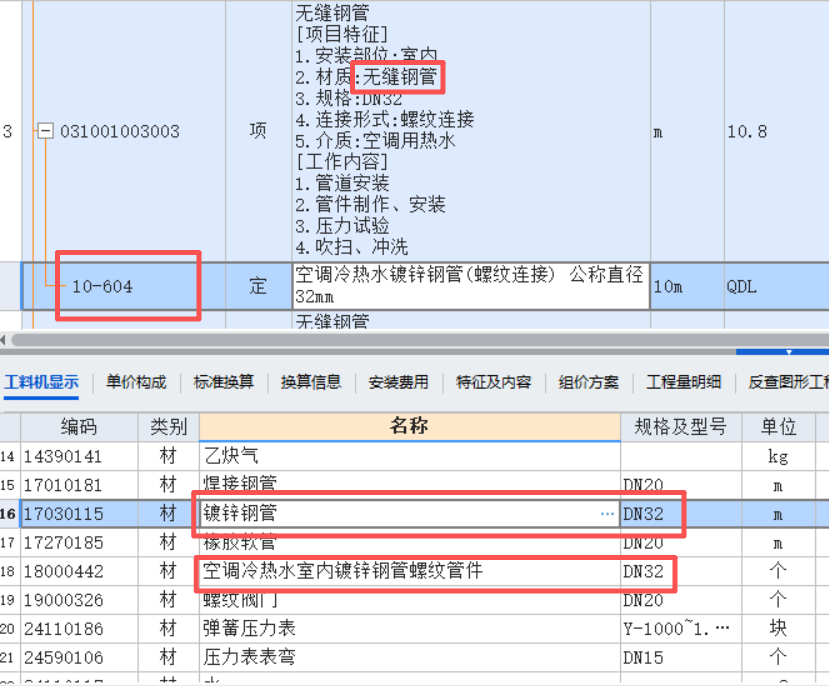The width and height of the screenshot is (829, 686).
Task: Open the ellipsis editor in 镀锌钢管 name cell
Action: click(x=607, y=514)
